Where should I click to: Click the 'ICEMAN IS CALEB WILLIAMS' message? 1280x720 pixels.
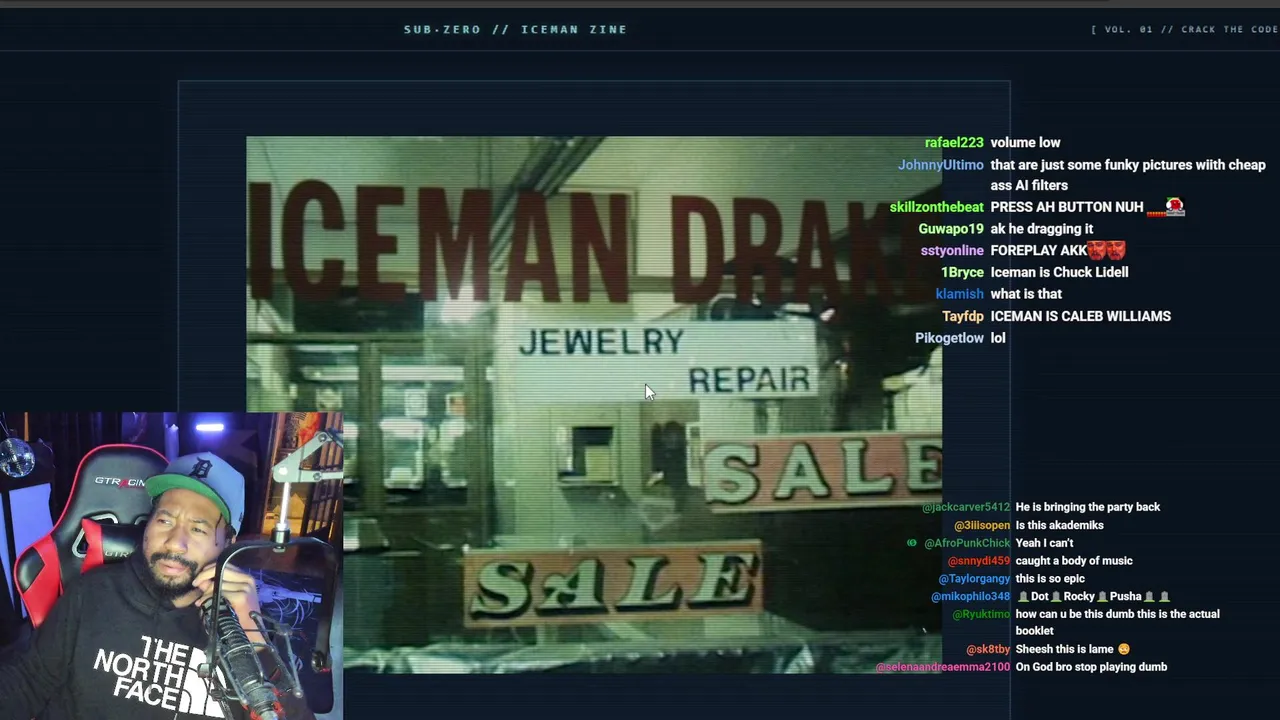[1080, 316]
